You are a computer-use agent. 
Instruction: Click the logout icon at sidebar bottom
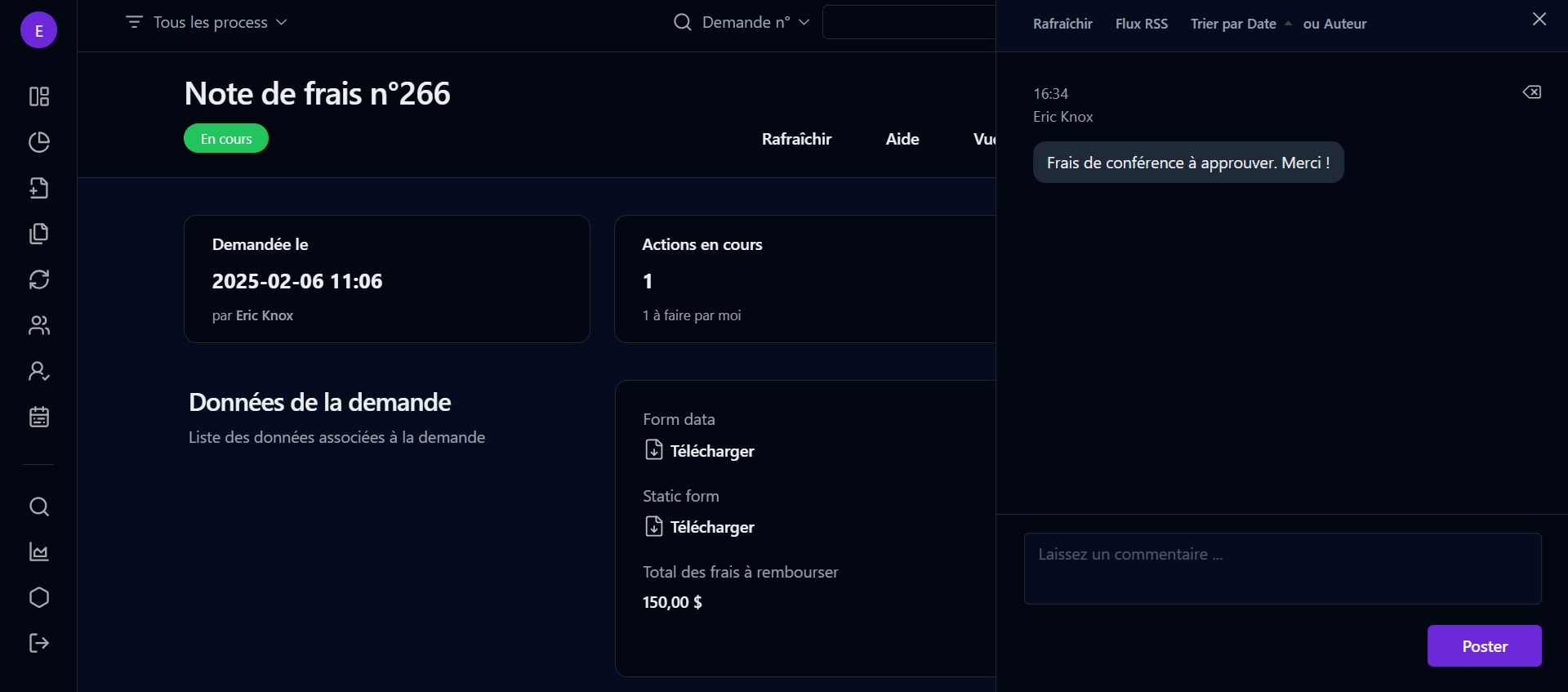click(x=39, y=643)
